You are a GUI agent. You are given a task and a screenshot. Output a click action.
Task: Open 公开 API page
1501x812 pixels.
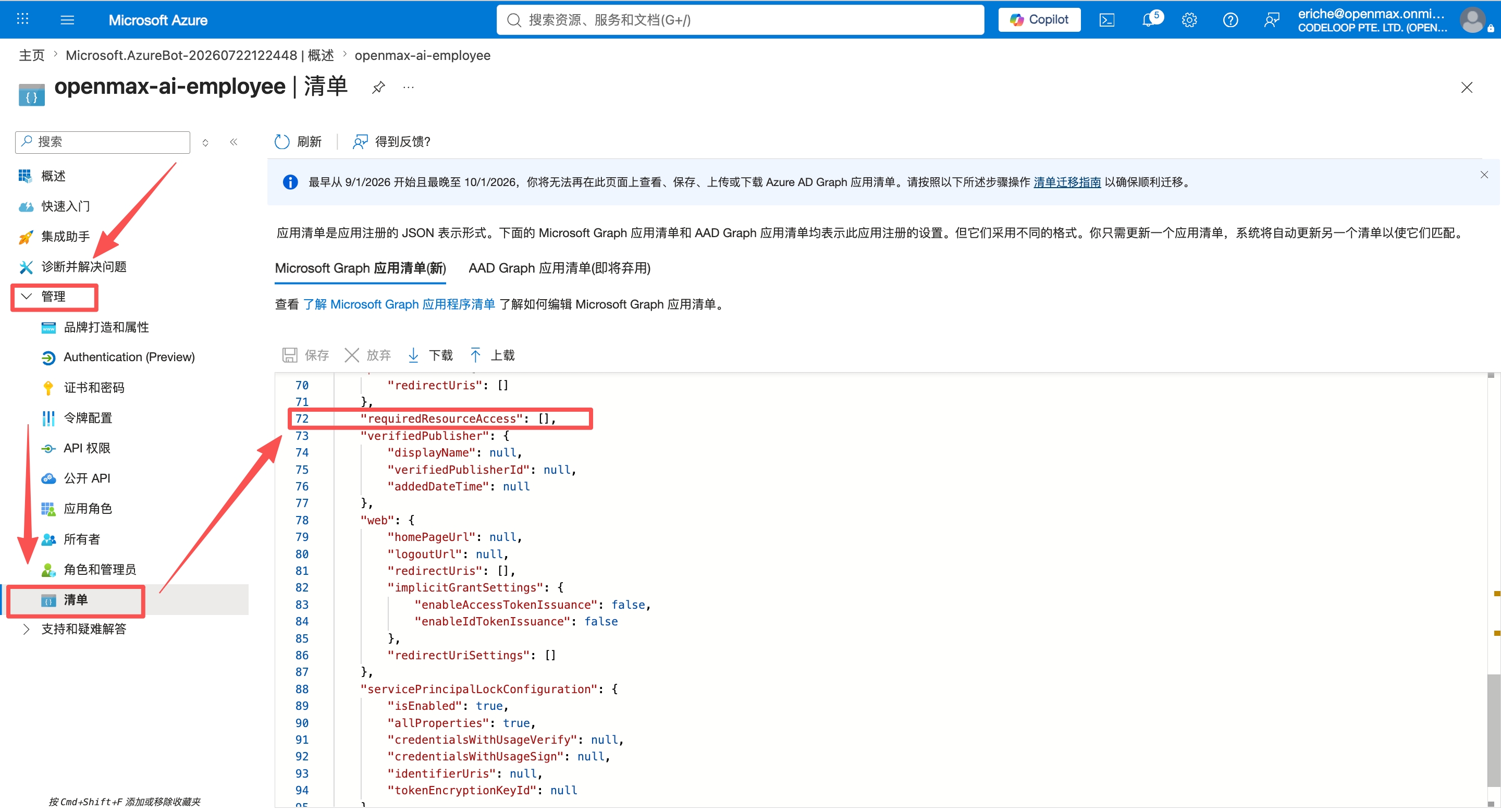coord(86,478)
